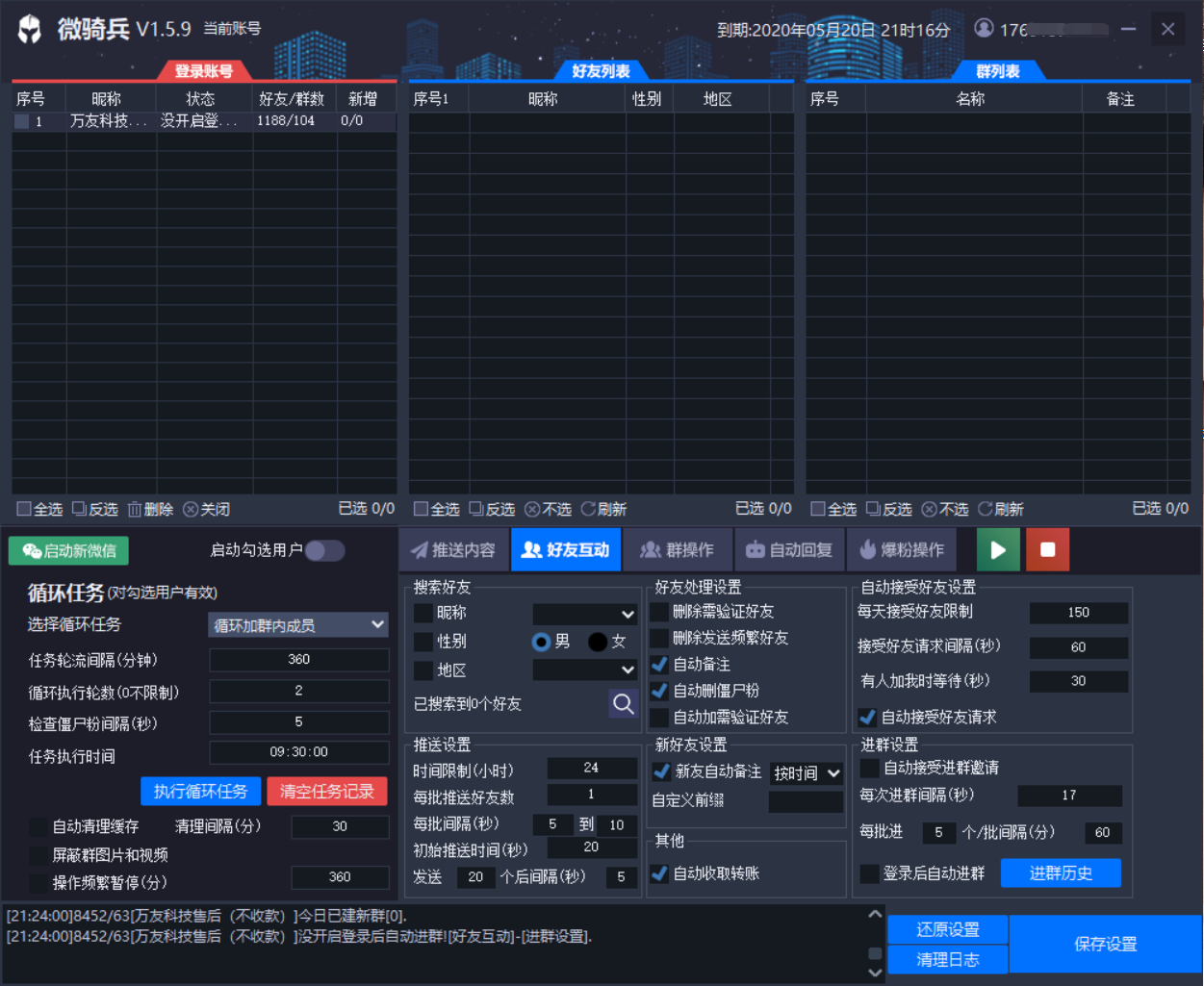
Task: Click the log scroll up arrow
Action: 874,915
